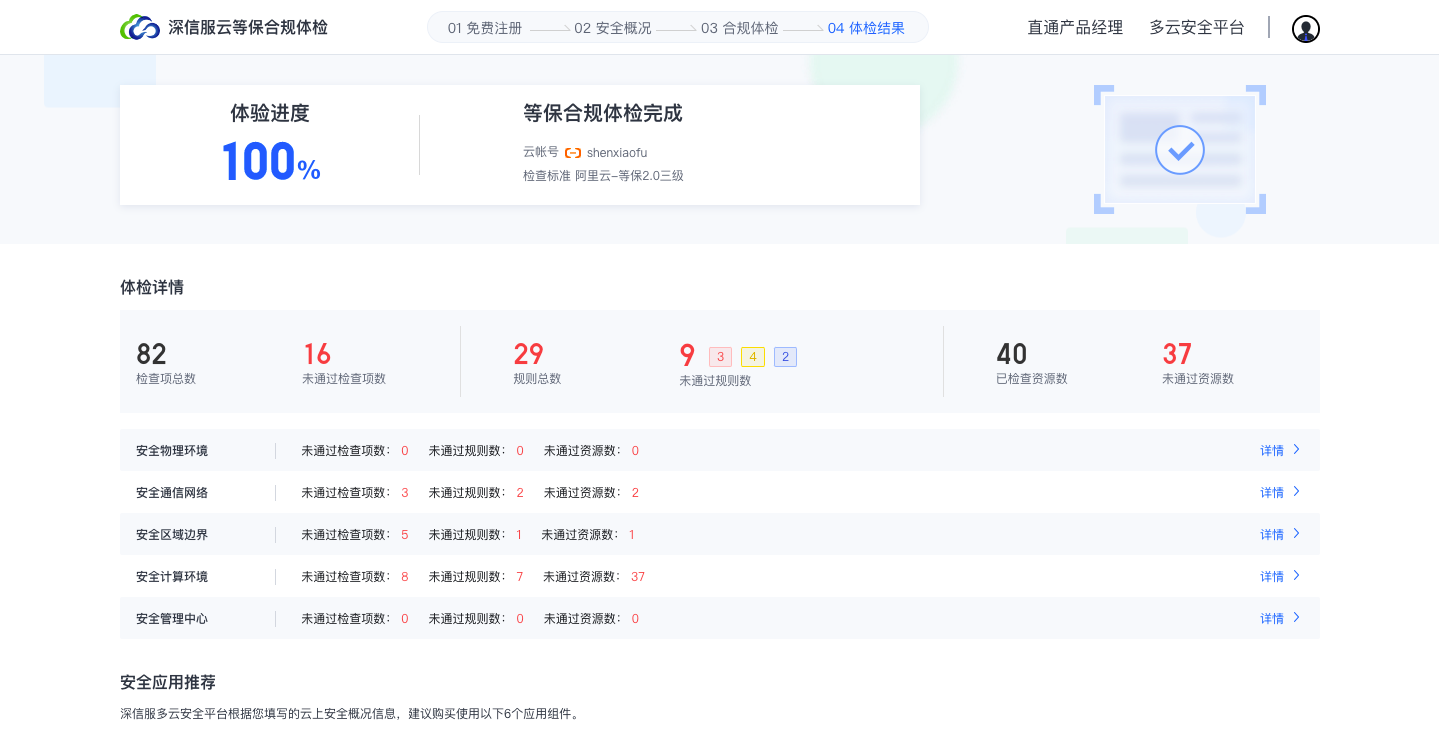Go to step 01 免费注册

[485, 28]
